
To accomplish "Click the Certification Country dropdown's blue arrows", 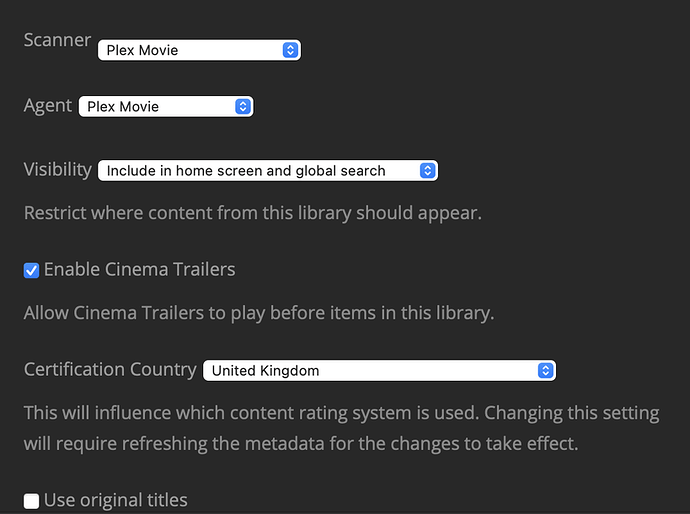I will 545,370.
